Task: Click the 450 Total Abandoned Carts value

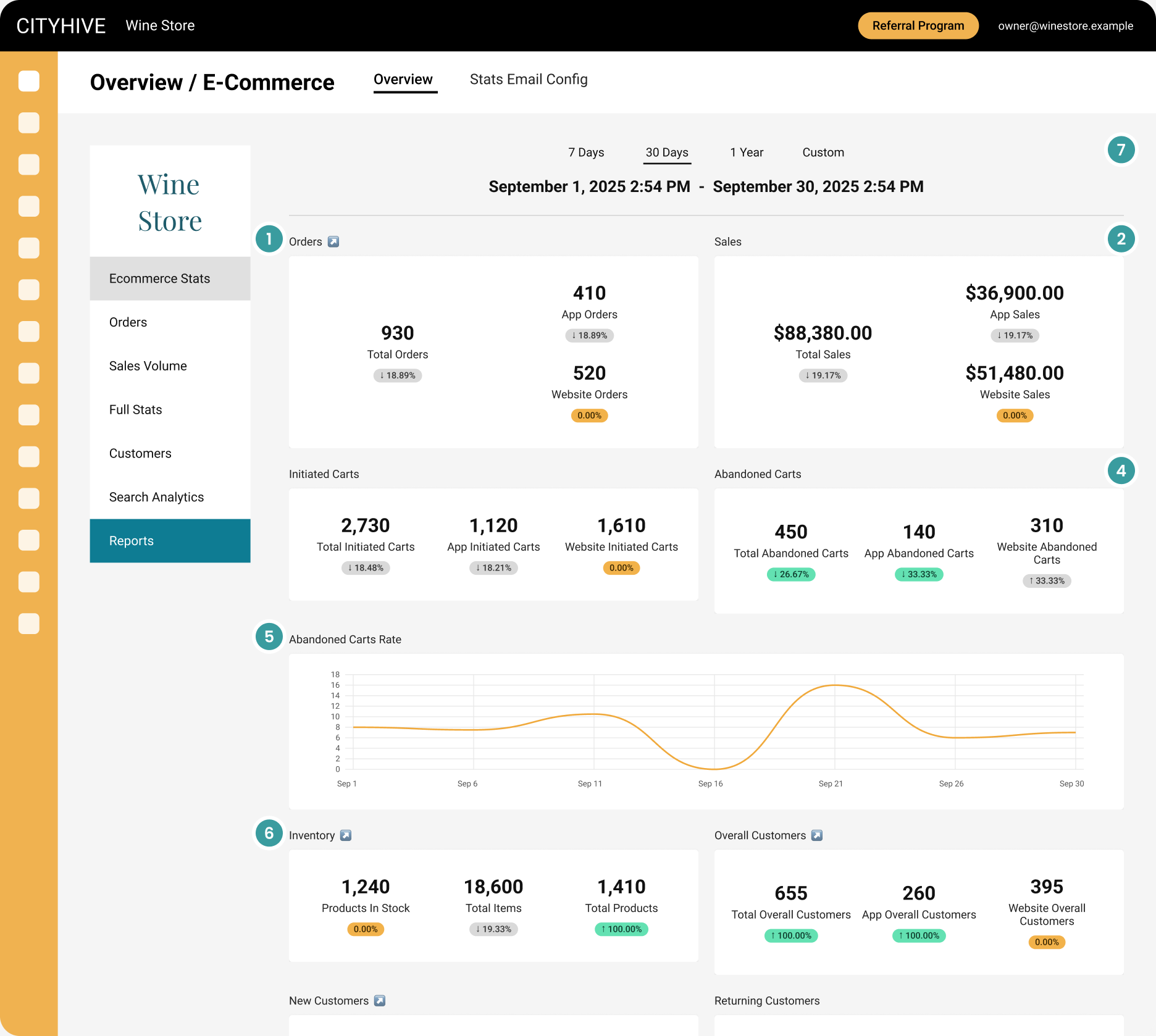Action: pyautogui.click(x=791, y=532)
